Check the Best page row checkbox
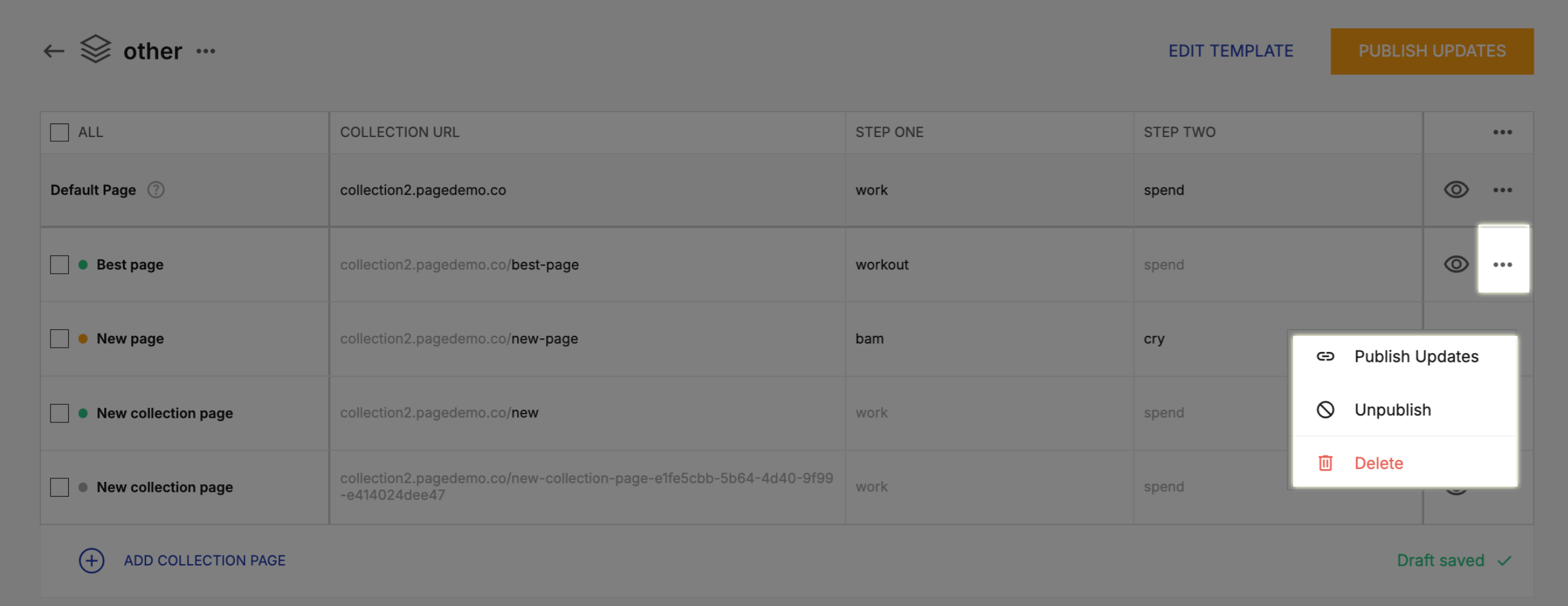Screen dimensions: 1568x606 coord(59,265)
